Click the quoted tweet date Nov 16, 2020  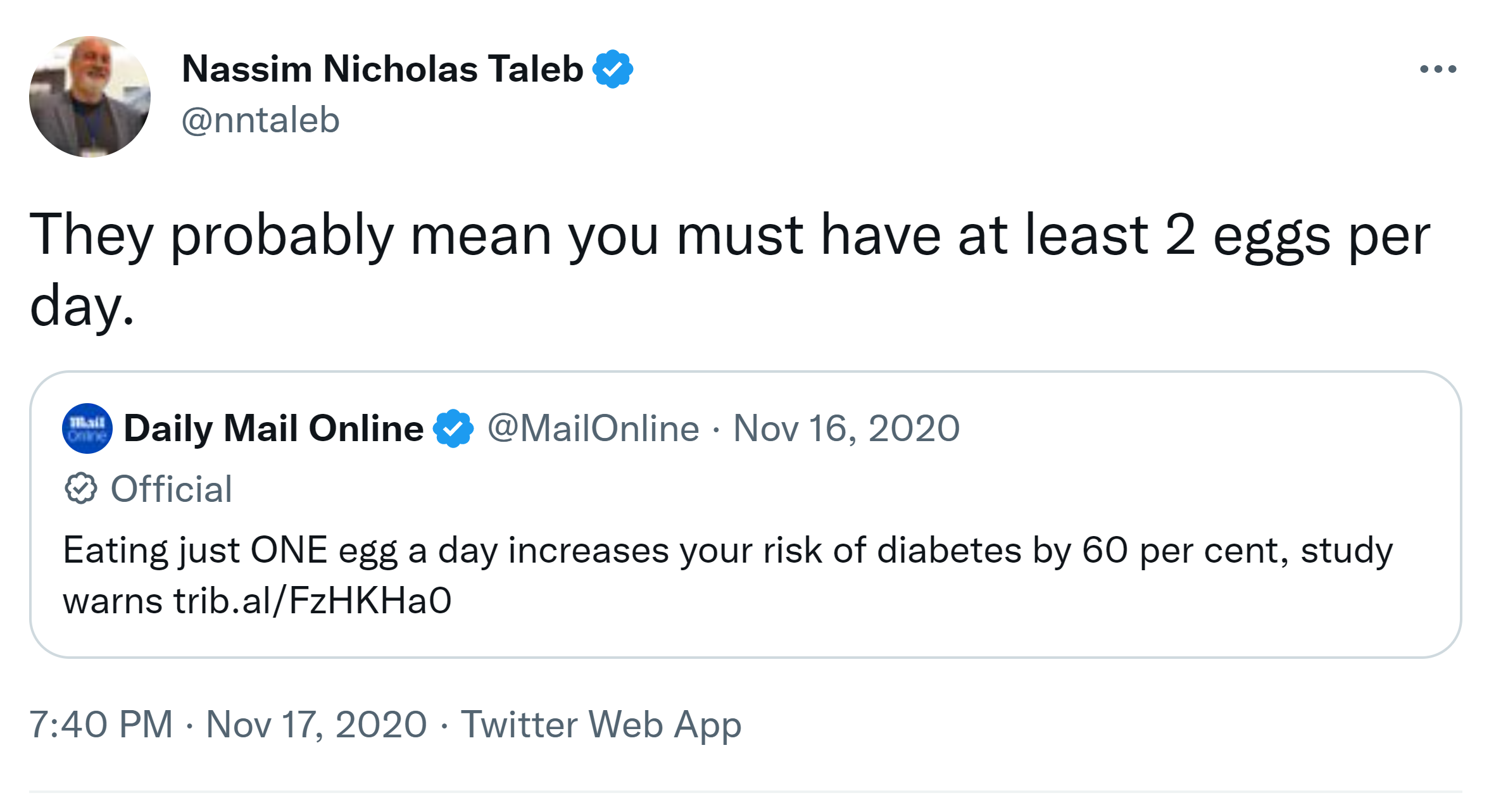tap(846, 428)
